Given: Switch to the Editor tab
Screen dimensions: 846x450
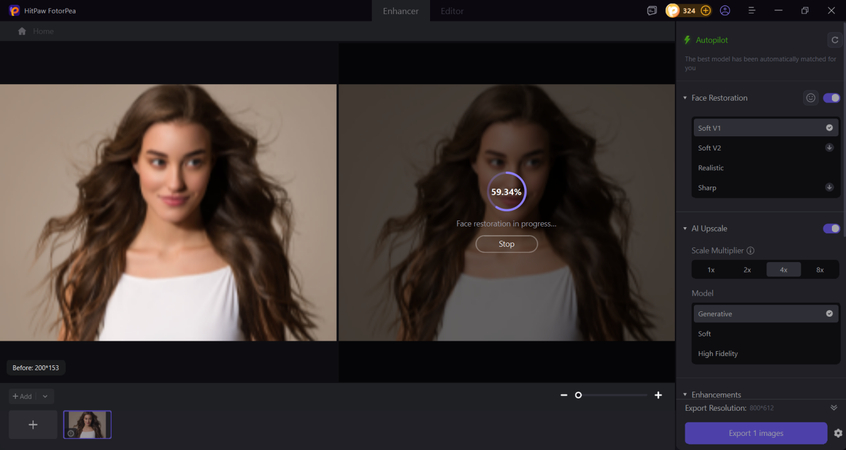Looking at the screenshot, I should pyautogui.click(x=452, y=11).
